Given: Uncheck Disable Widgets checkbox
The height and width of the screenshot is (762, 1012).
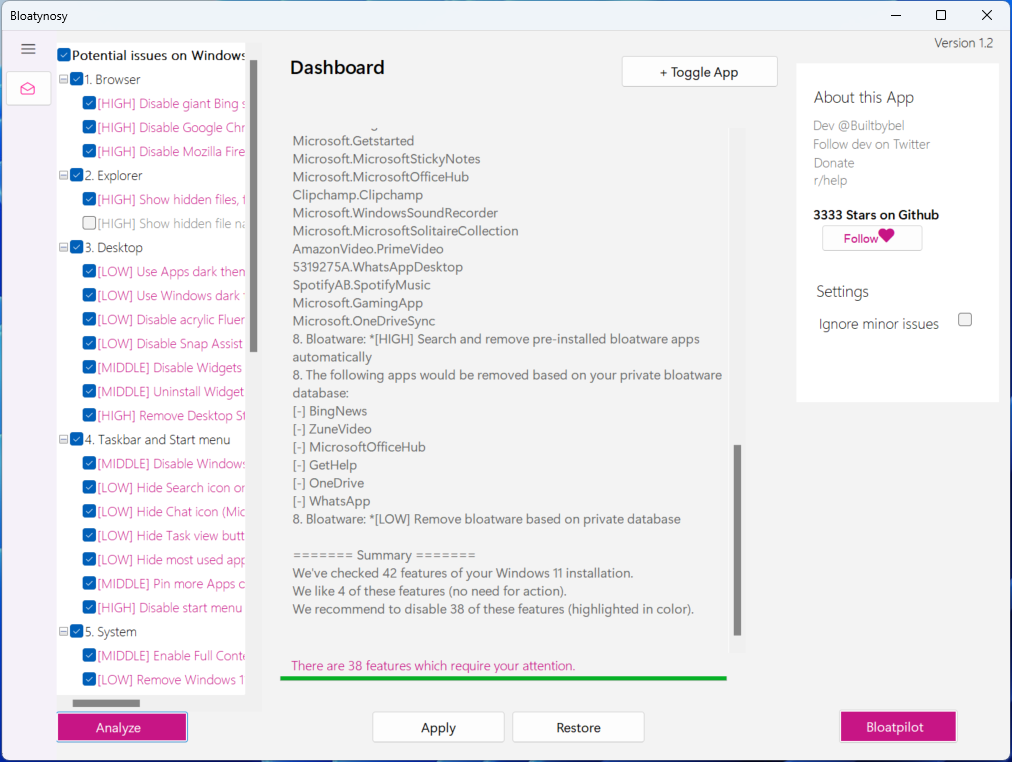Looking at the screenshot, I should click(x=90, y=367).
